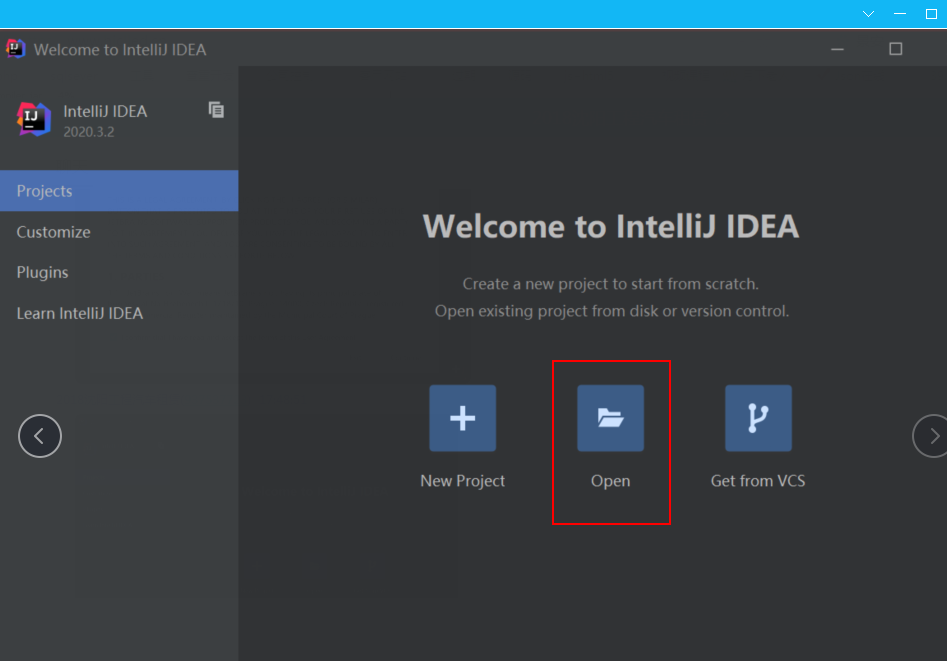Click the copy icon next to IntelliJ IDEA
This screenshot has width=947, height=661.
pyautogui.click(x=216, y=110)
